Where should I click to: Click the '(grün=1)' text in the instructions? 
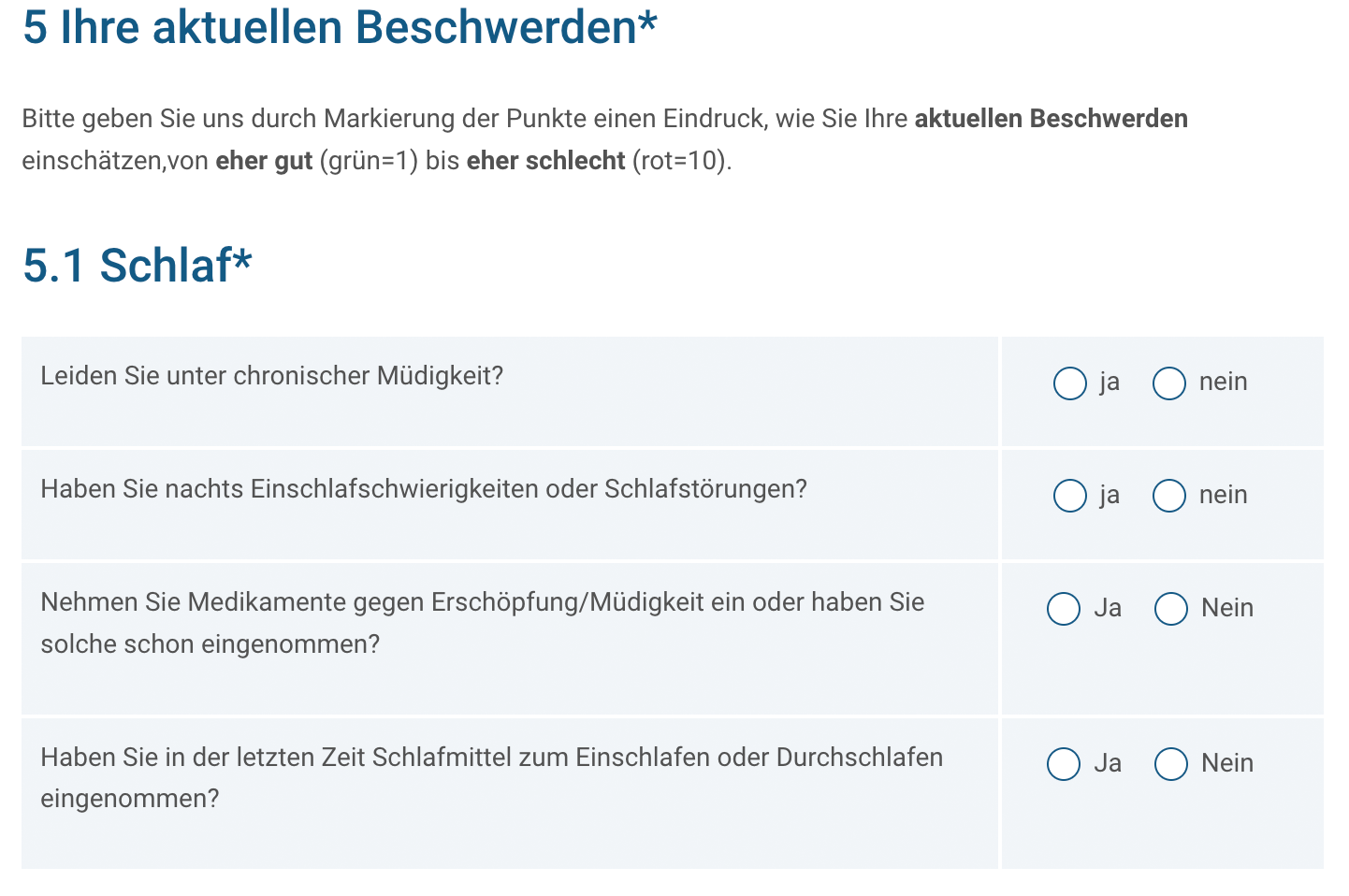(x=369, y=161)
